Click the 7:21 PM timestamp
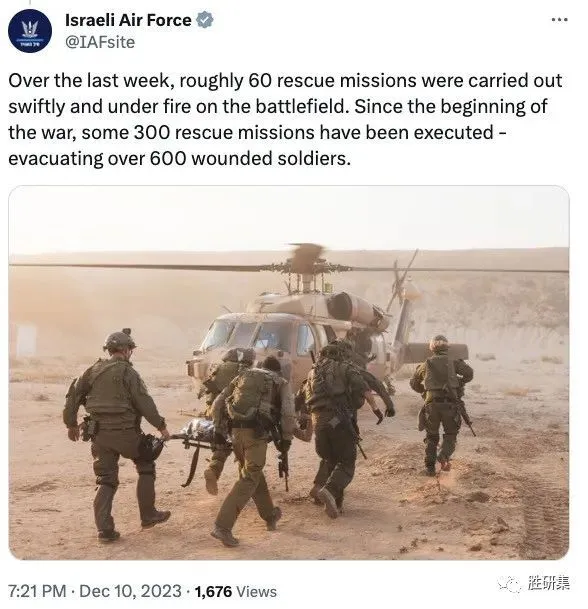This screenshot has height=609, width=588. [37, 592]
